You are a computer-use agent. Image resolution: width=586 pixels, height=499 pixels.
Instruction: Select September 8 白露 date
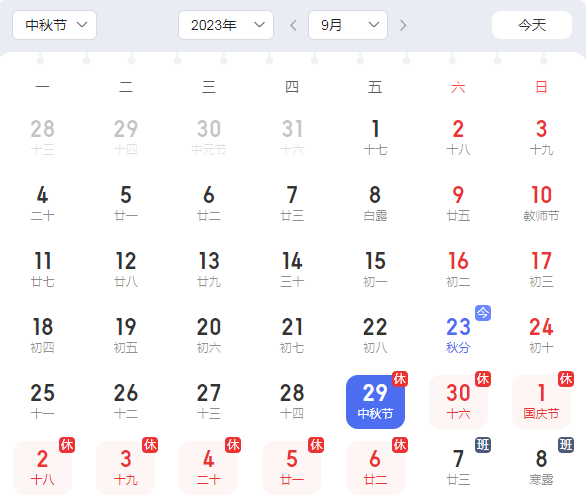click(x=375, y=204)
